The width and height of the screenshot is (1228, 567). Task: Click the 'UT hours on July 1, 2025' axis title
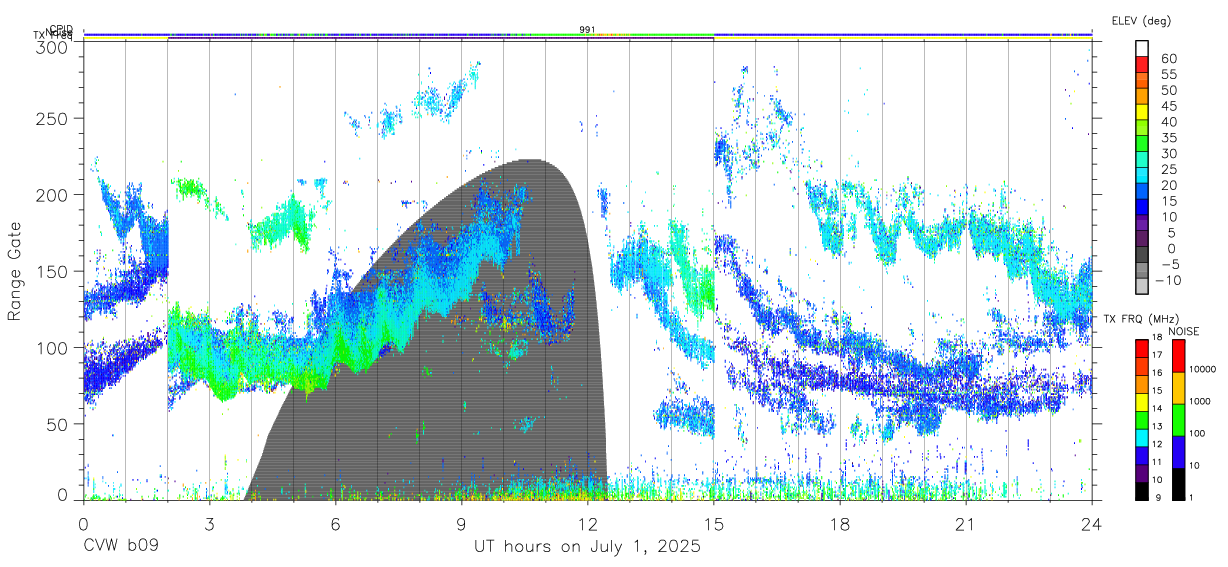(x=587, y=547)
